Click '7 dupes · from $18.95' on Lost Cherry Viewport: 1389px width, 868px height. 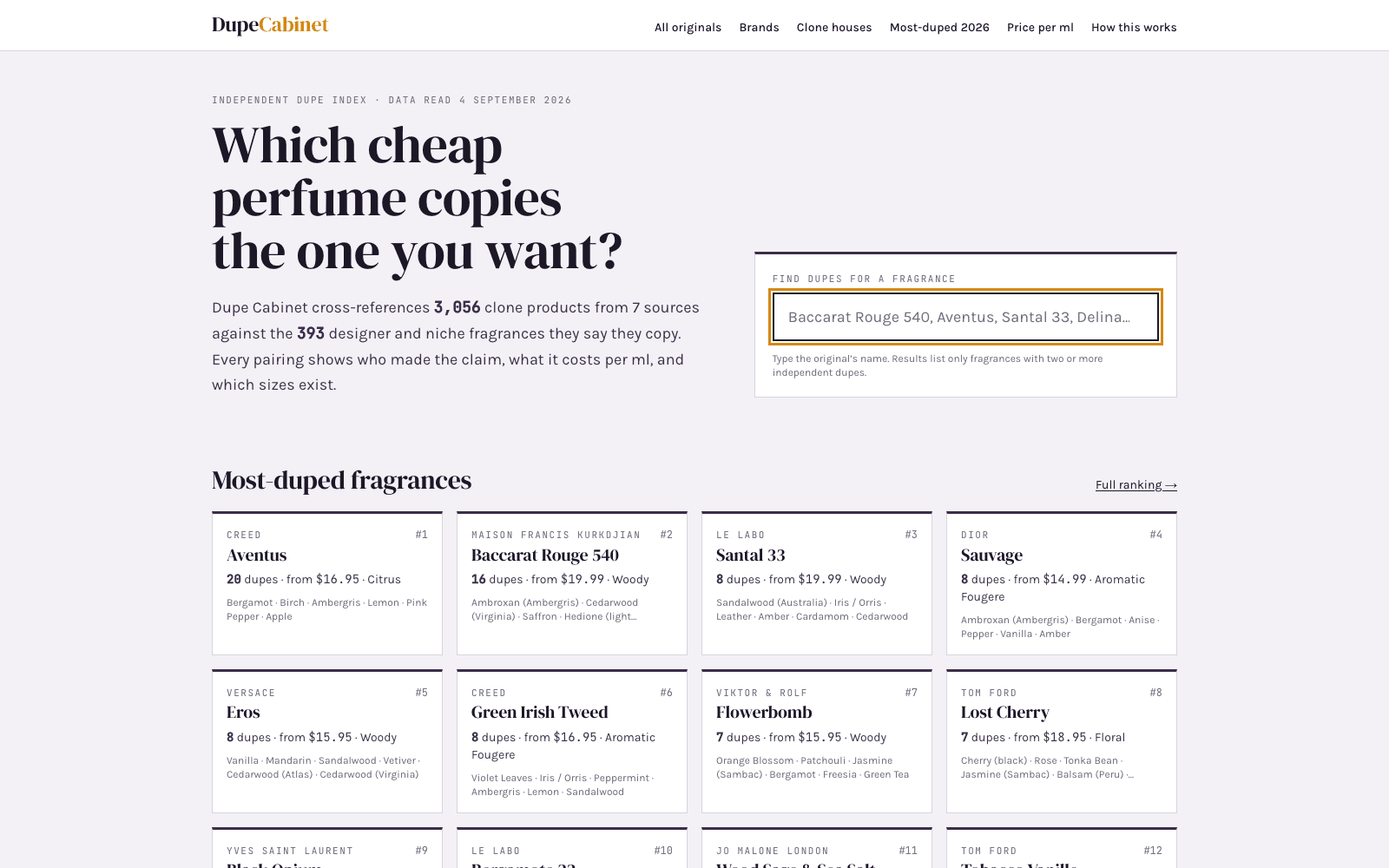[1024, 737]
